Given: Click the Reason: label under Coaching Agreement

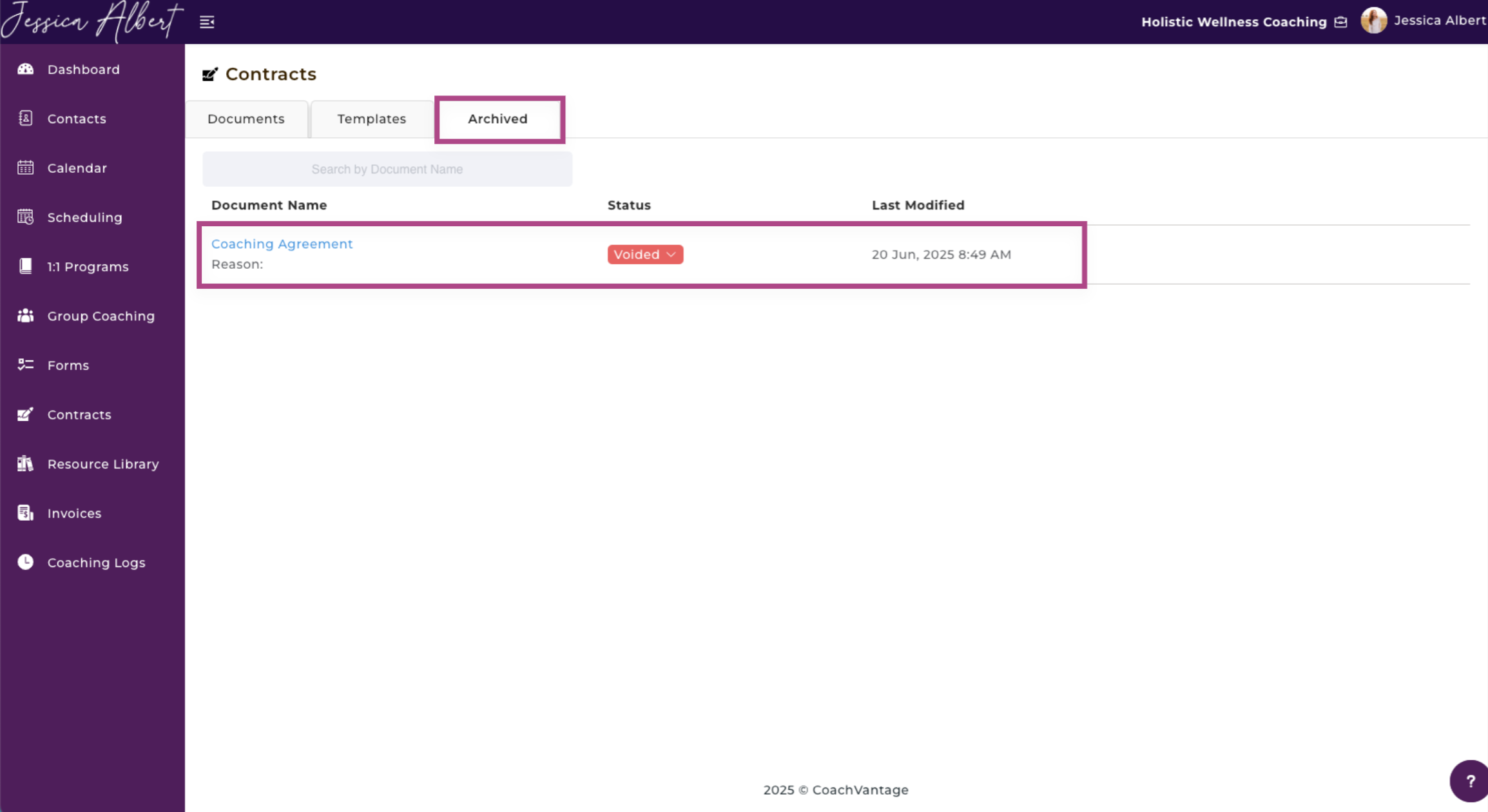Looking at the screenshot, I should [237, 264].
